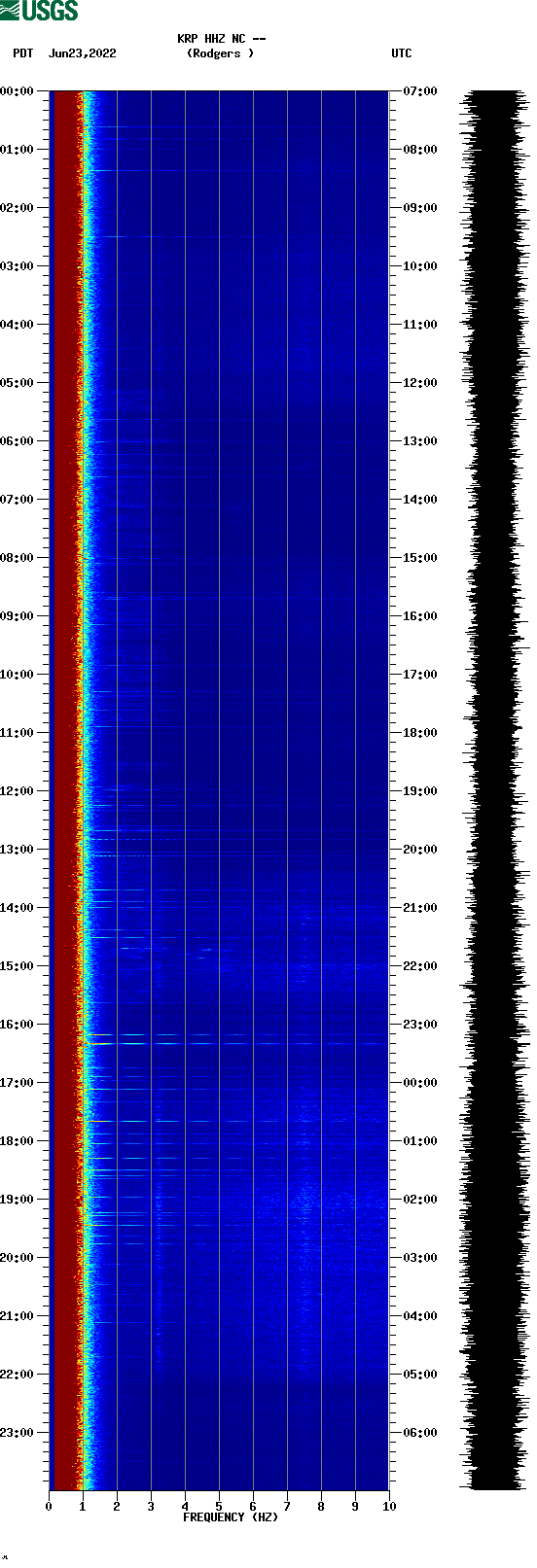Click the 01:00 UTC time label
The height and width of the screenshot is (1568, 537).
(420, 1141)
